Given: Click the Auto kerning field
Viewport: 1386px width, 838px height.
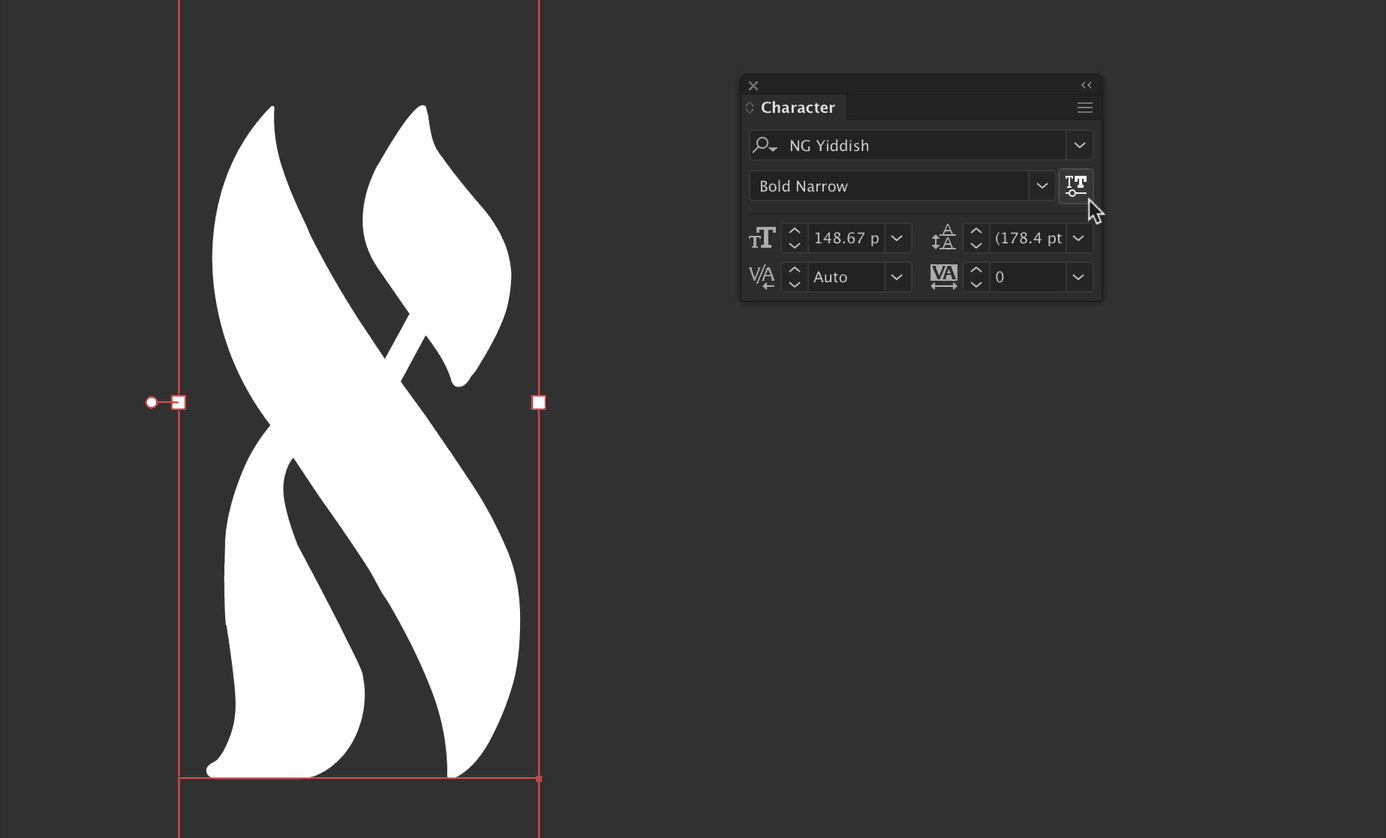Looking at the screenshot, I should [846, 277].
